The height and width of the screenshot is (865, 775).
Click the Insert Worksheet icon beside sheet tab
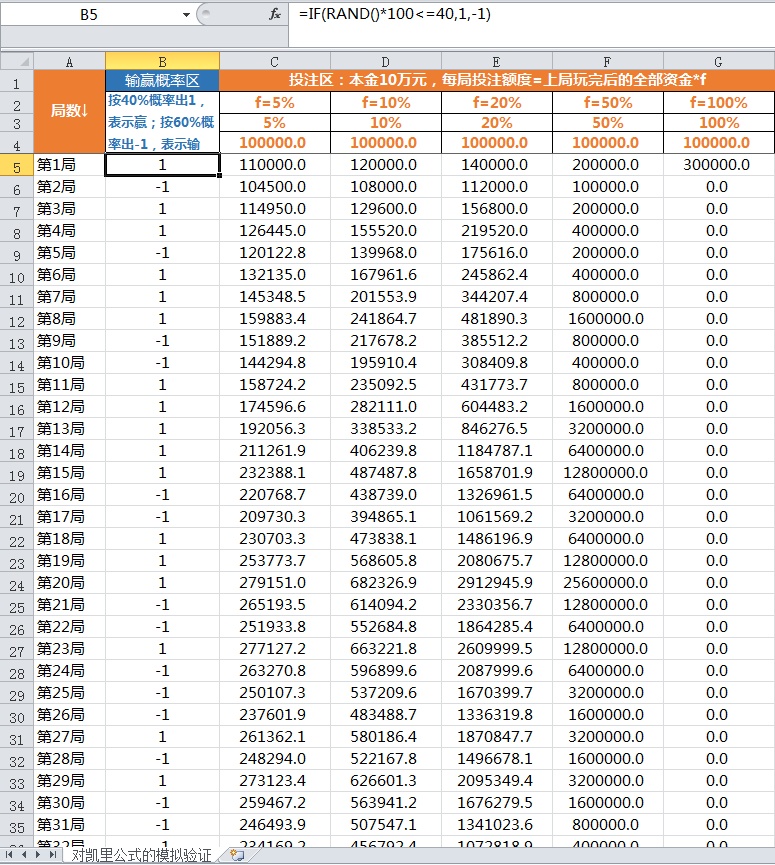tap(236, 855)
